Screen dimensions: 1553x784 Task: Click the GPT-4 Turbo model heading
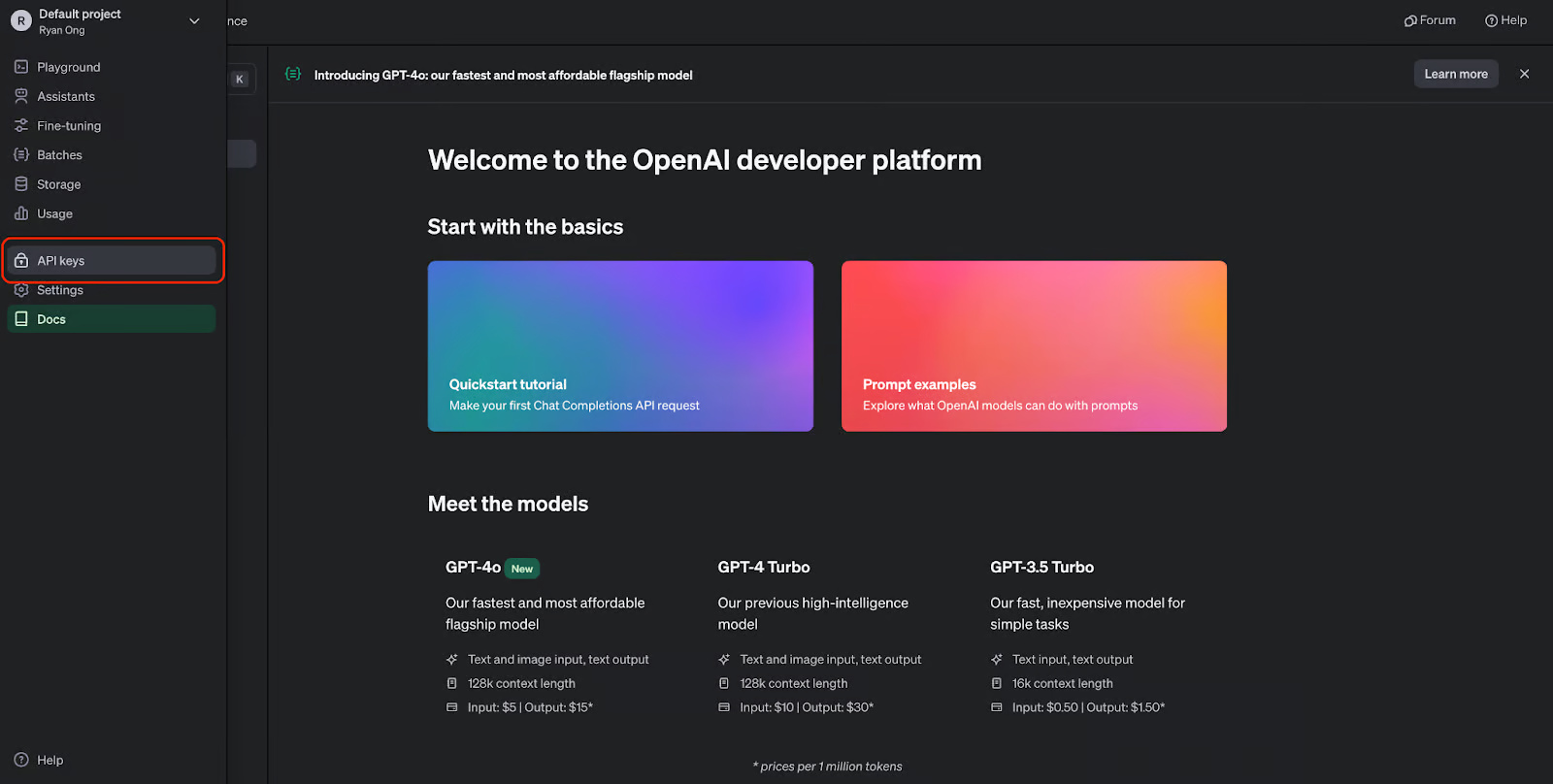pos(764,567)
